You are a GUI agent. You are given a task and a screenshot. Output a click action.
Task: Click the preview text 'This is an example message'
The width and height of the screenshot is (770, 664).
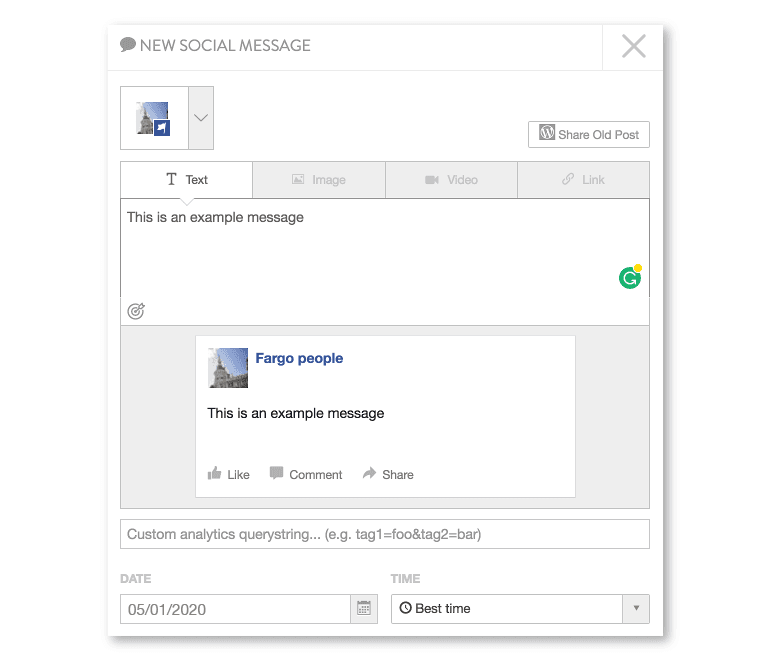[296, 413]
